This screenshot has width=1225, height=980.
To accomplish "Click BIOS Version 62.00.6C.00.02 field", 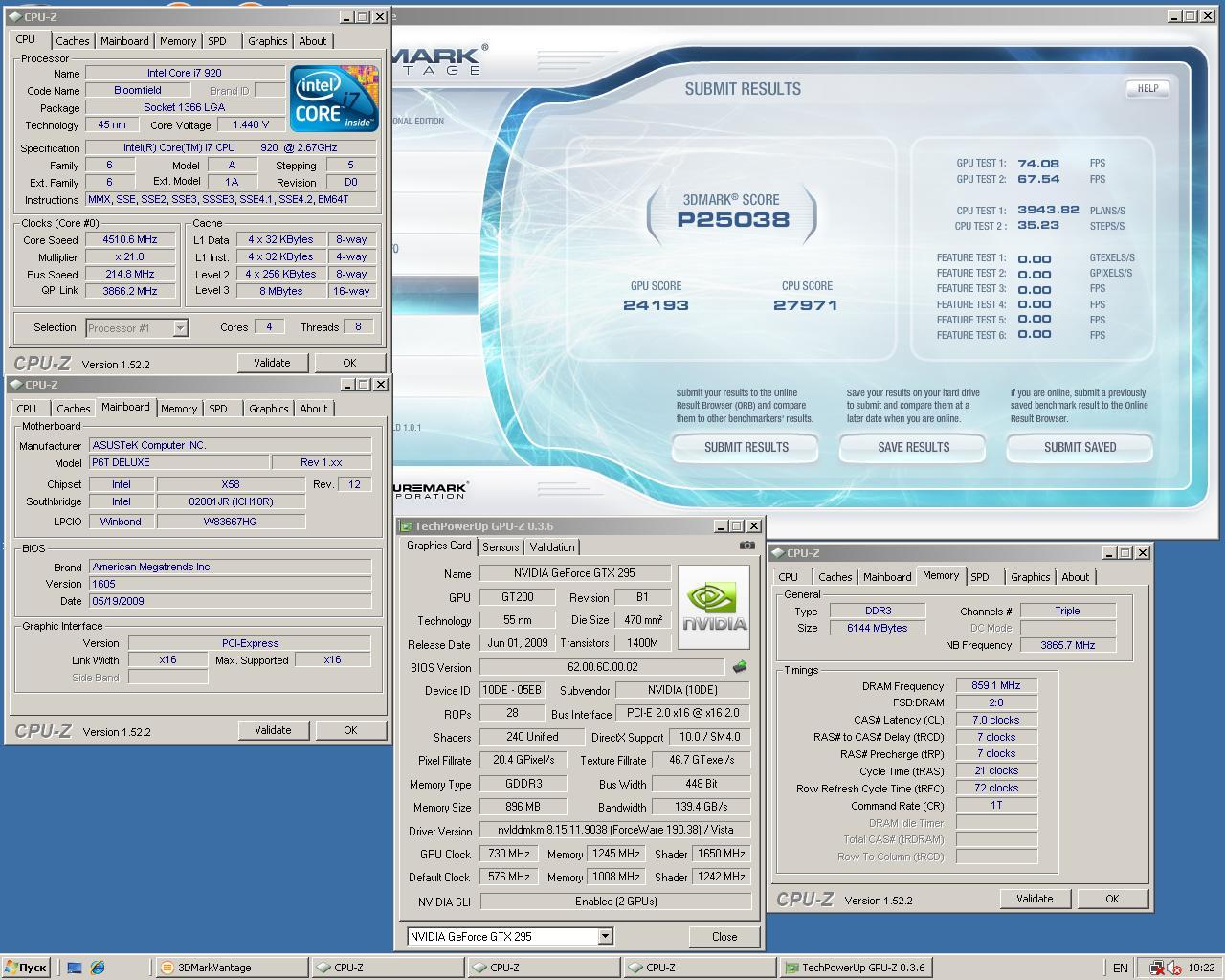I will tap(602, 667).
